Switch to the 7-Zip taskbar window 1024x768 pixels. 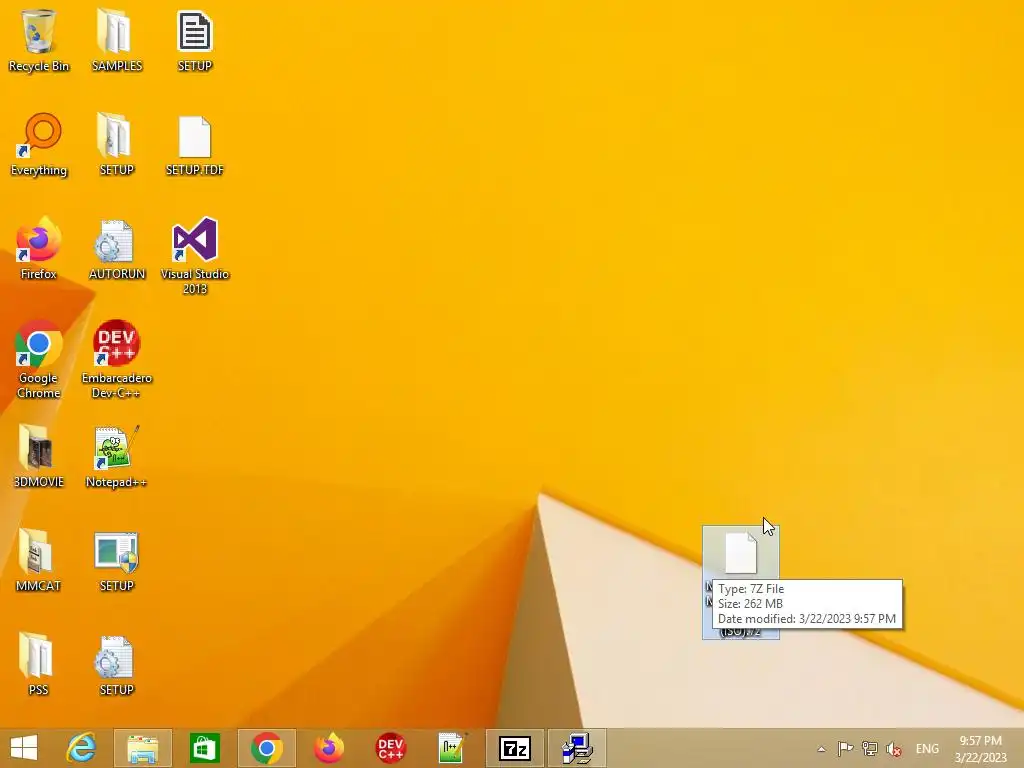point(515,748)
